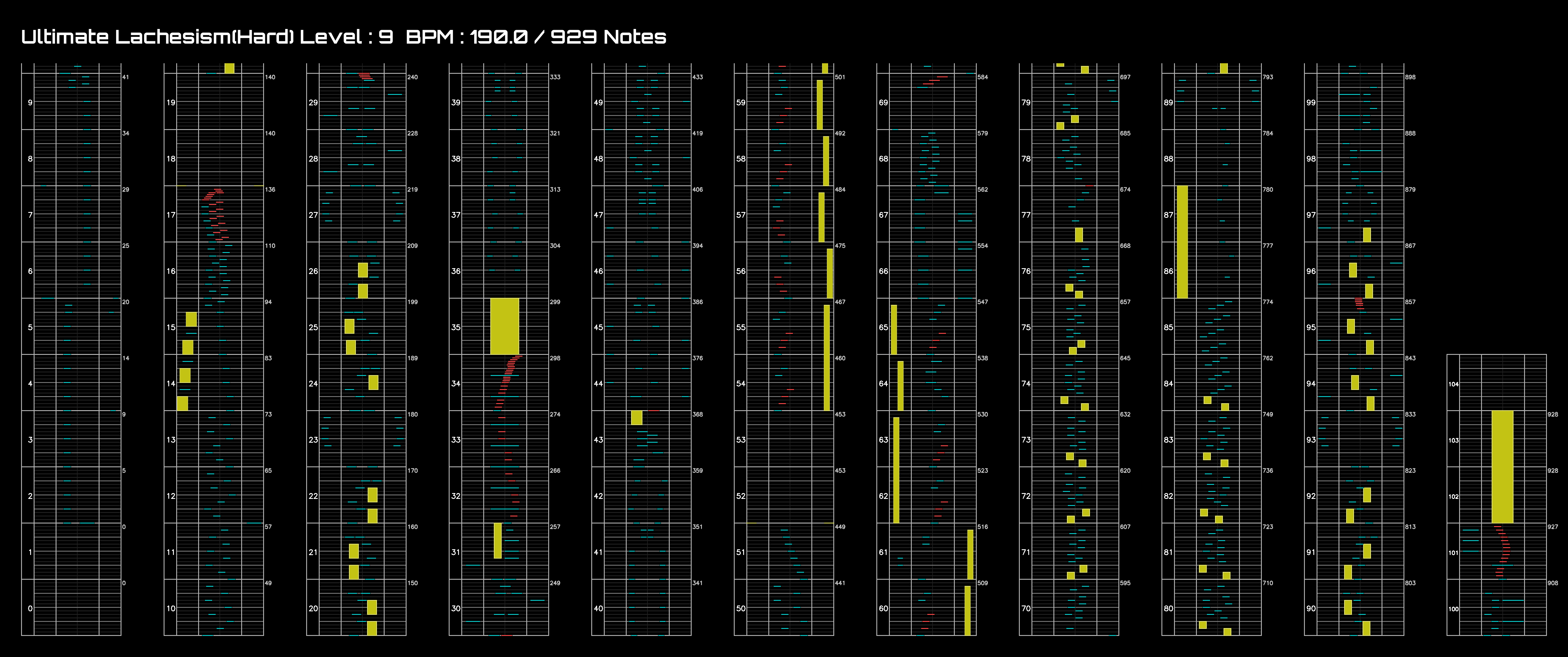
Task: Click the "Ultimate Lachesism(Hard)" chart title
Action: 157,37
